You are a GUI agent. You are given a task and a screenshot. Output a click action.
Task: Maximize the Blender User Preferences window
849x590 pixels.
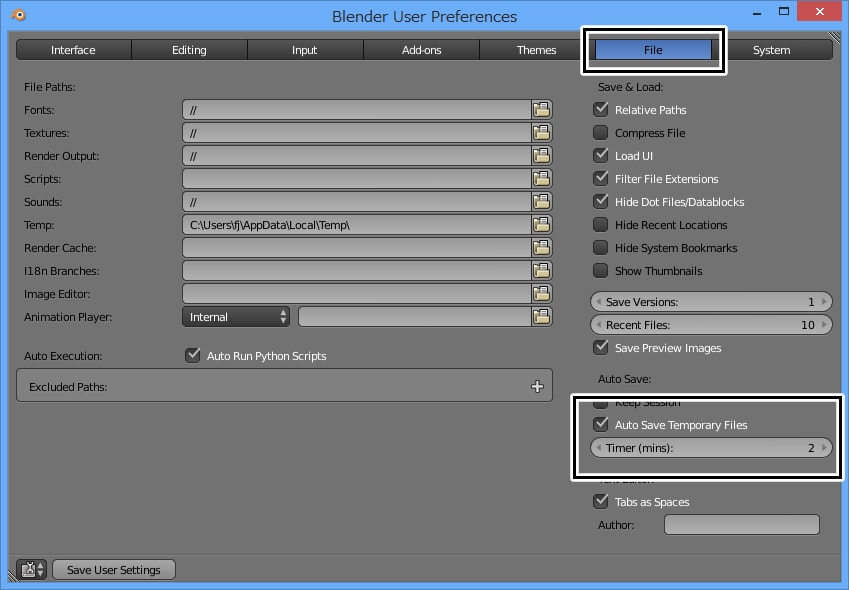point(783,11)
